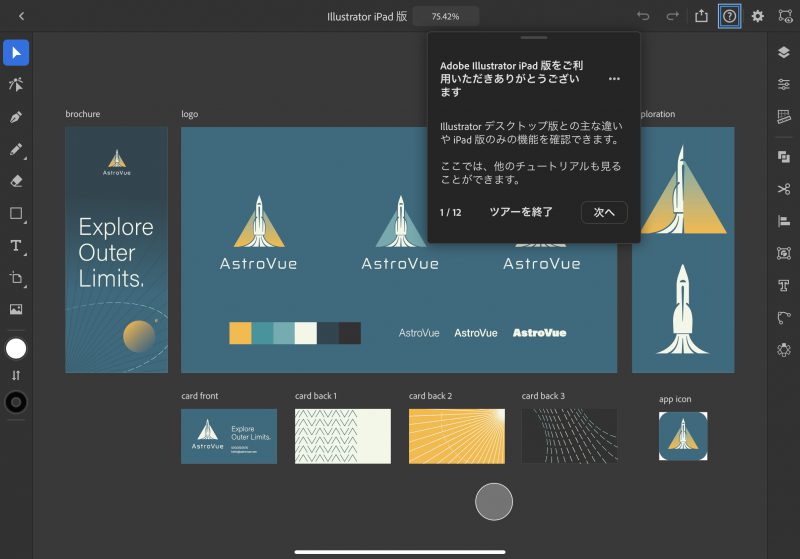Open the Object transform panel icon
Viewport: 800px width, 559px height.
[x=784, y=253]
